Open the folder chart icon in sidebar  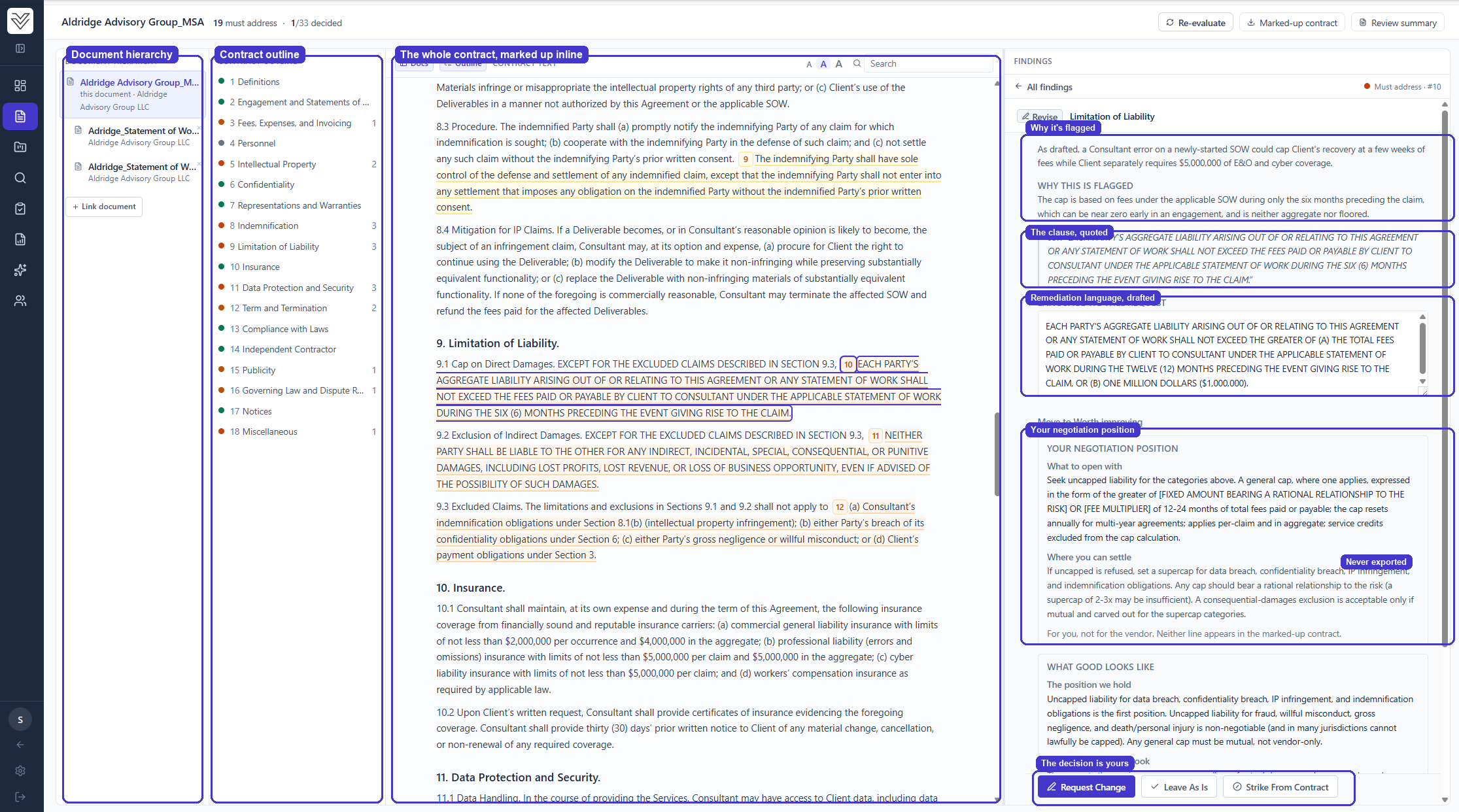tap(20, 147)
